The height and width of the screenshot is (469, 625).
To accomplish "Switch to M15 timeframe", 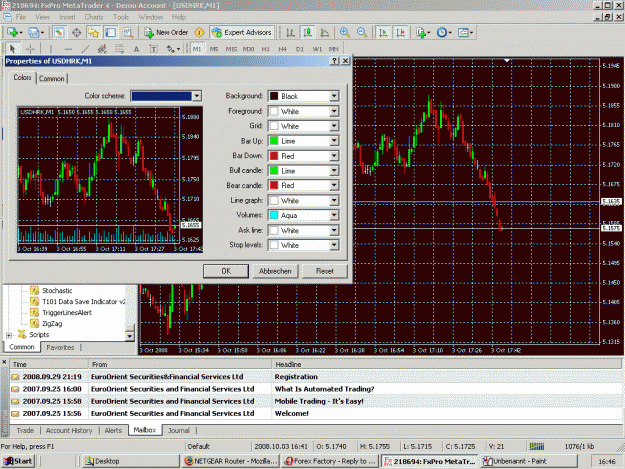I will [231, 49].
